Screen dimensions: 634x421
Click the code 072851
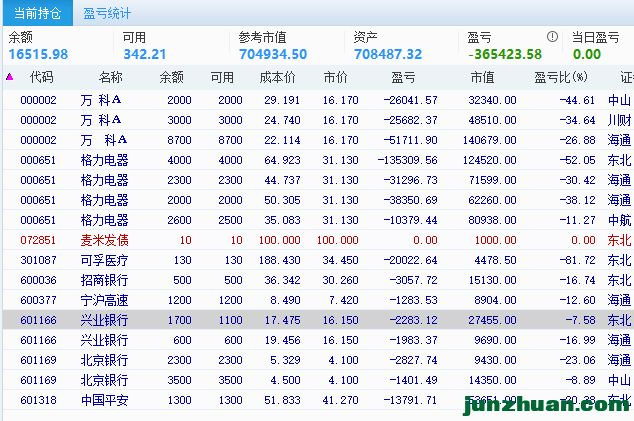38,240
